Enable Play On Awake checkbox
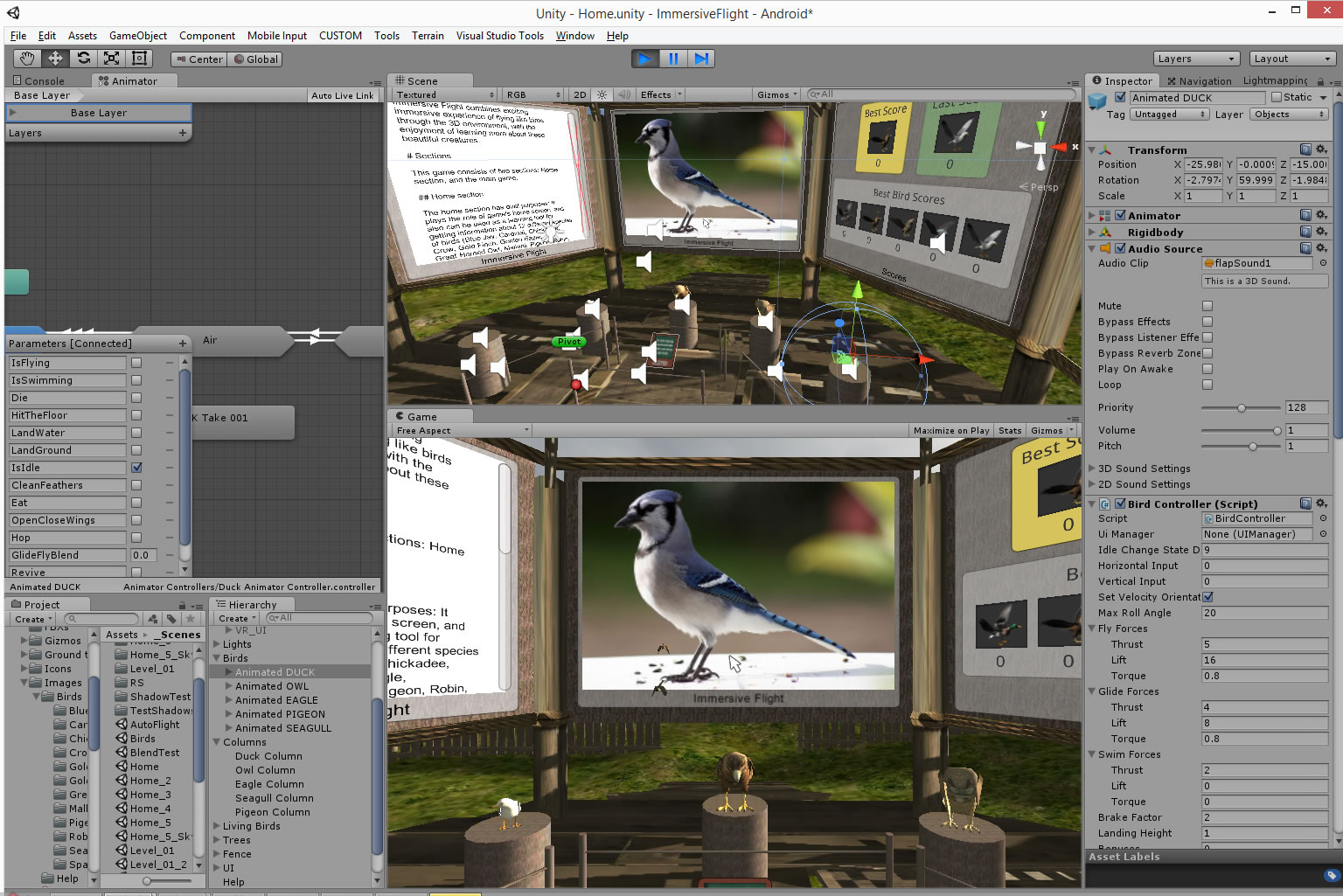This screenshot has height=896, width=1343. [x=1207, y=369]
